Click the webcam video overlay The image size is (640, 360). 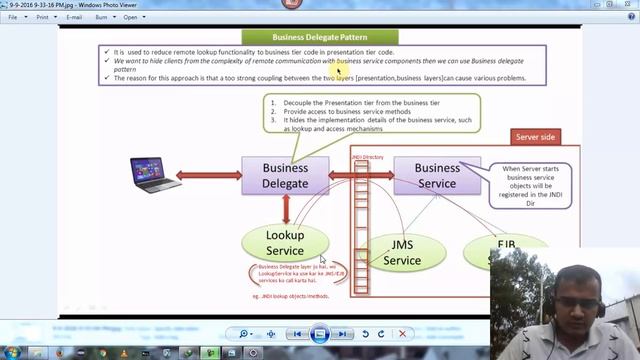tap(565, 304)
